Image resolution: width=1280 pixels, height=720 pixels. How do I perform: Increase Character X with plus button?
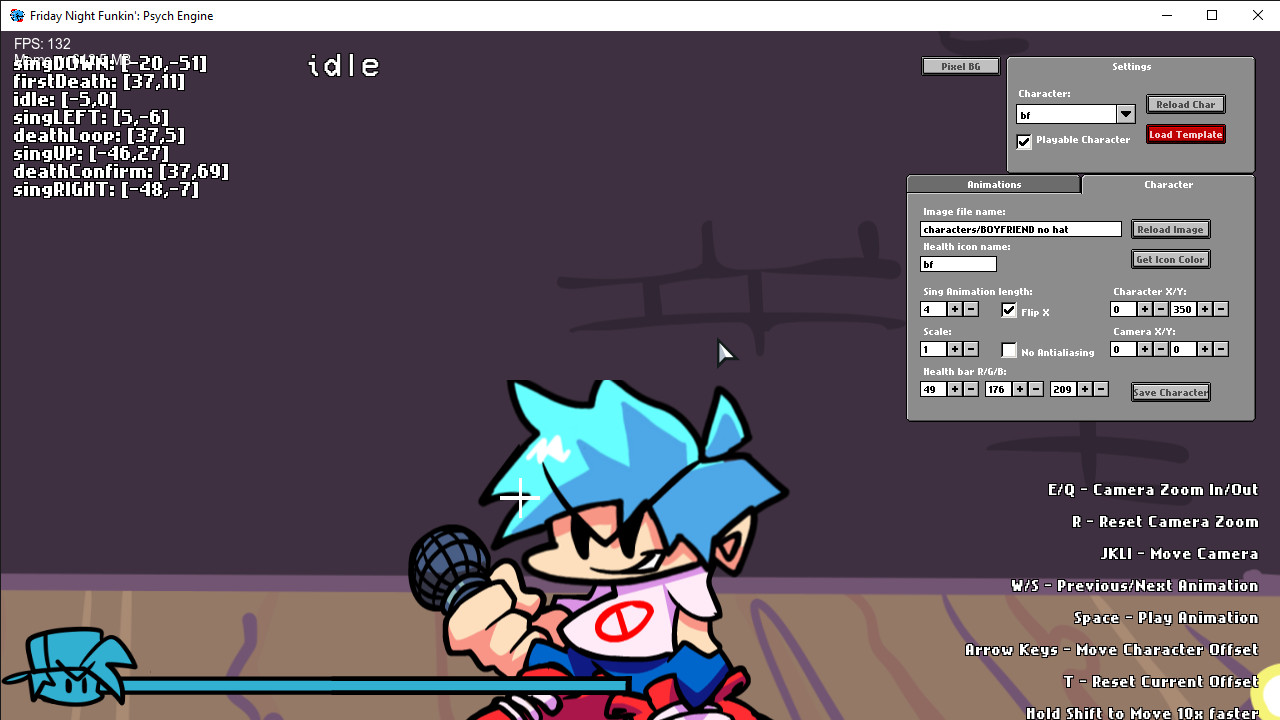[1145, 310]
